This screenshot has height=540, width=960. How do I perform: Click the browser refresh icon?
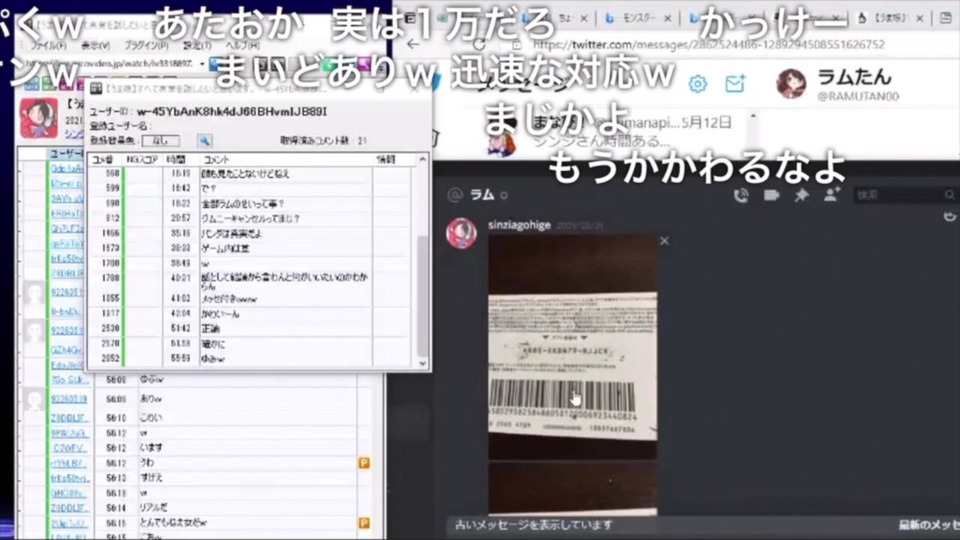click(x=479, y=44)
